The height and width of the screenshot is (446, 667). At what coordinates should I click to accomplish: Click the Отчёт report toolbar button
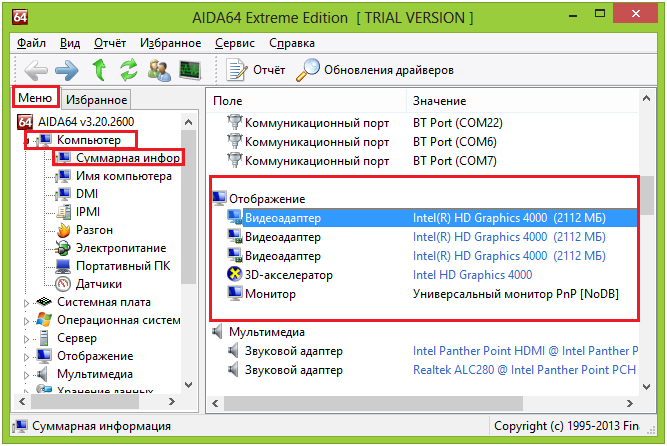(256, 70)
